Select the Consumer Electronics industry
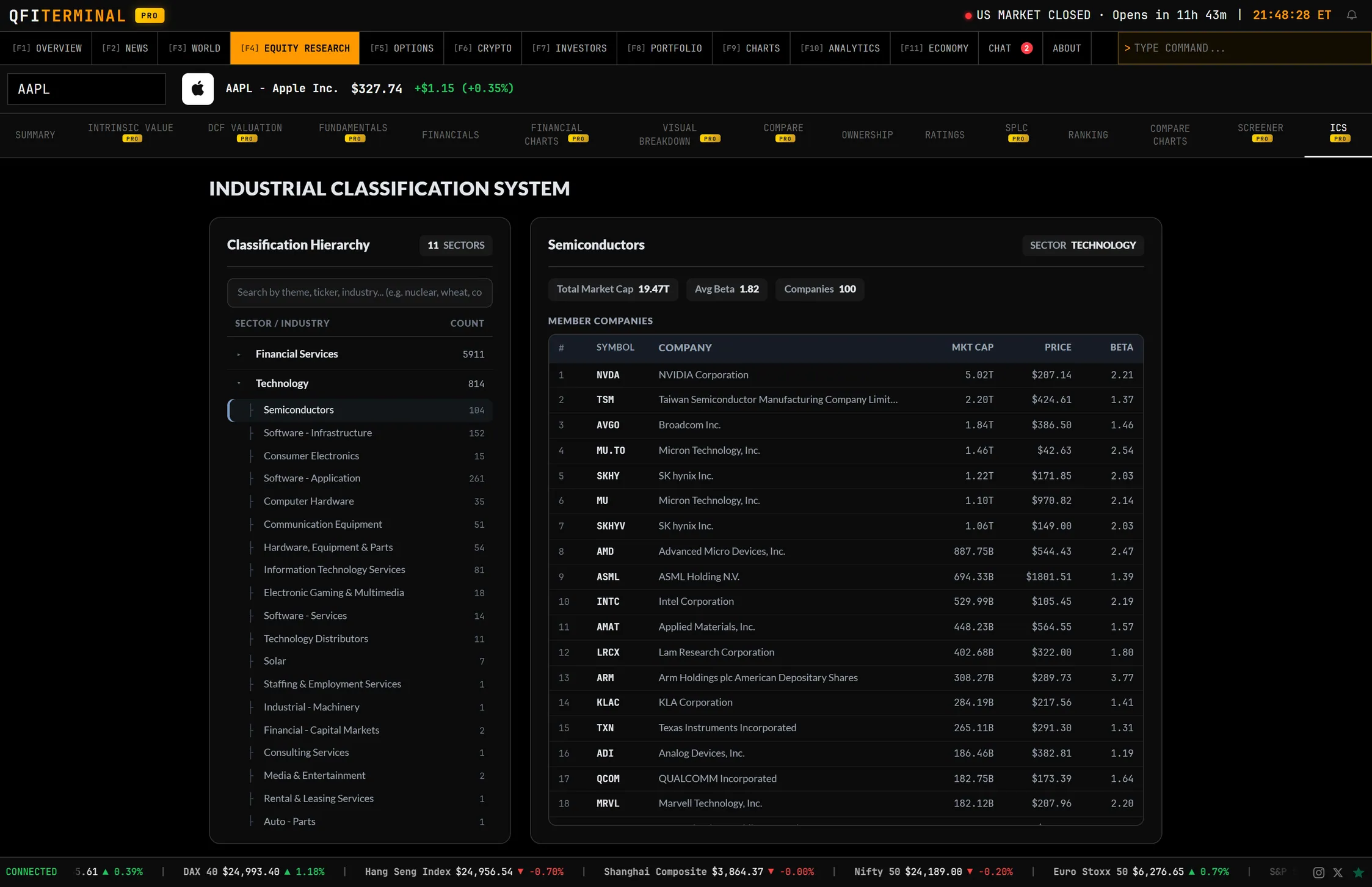Viewport: 1372px width, 887px height. [360, 456]
